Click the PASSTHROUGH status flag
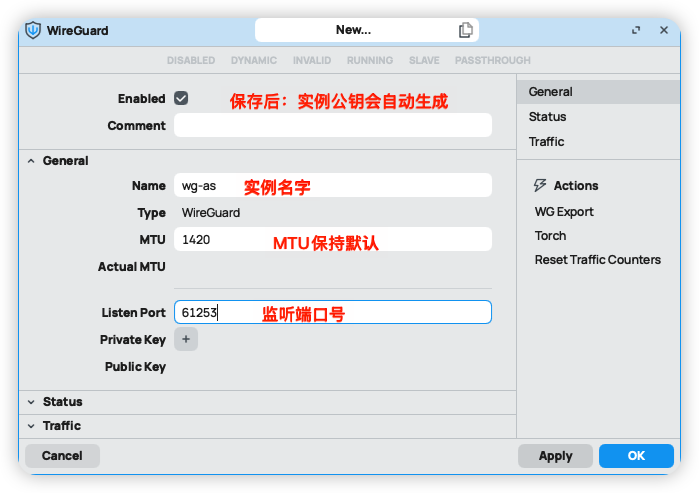Screen dimensions: 699x493 pos(493,61)
